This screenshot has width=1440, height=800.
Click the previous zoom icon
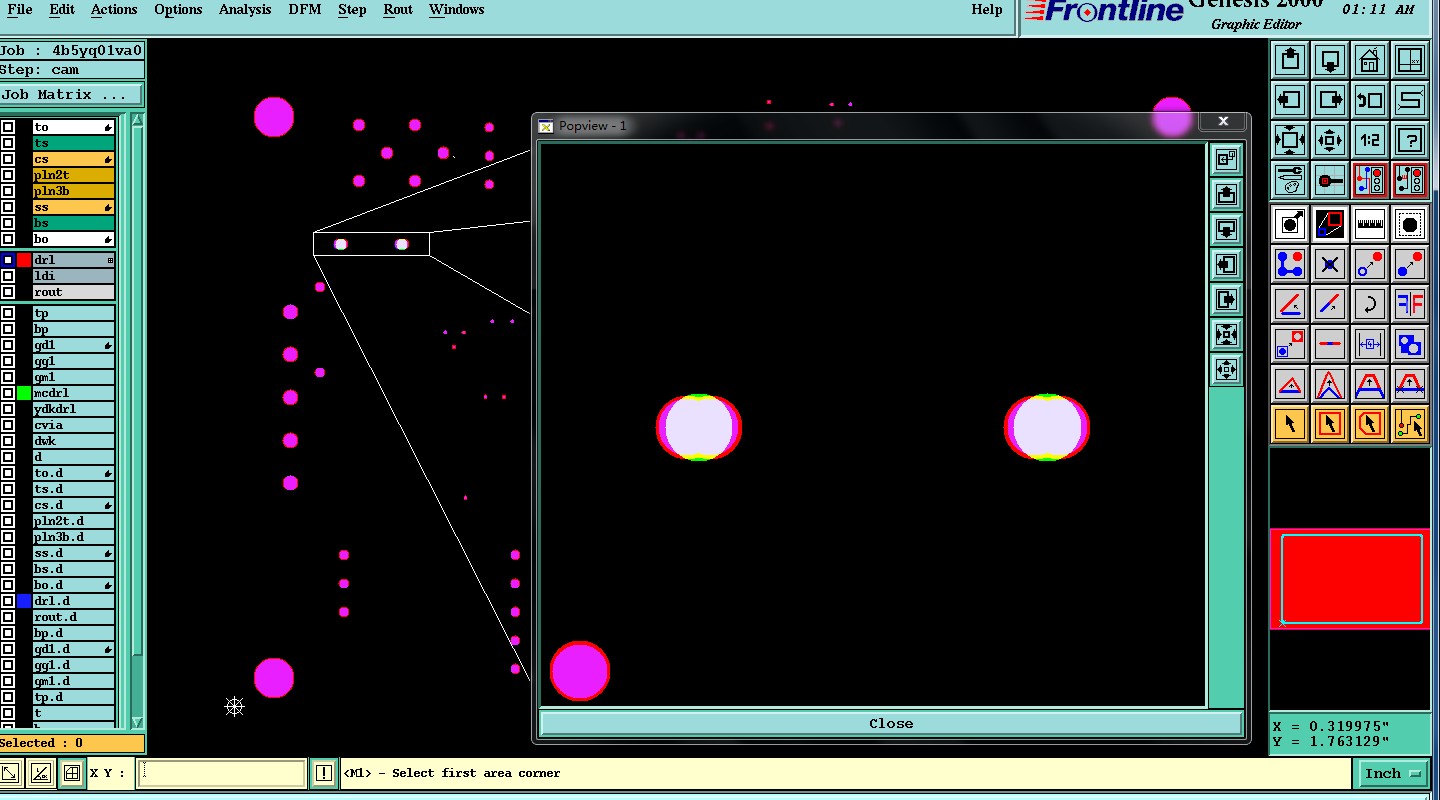[1369, 100]
